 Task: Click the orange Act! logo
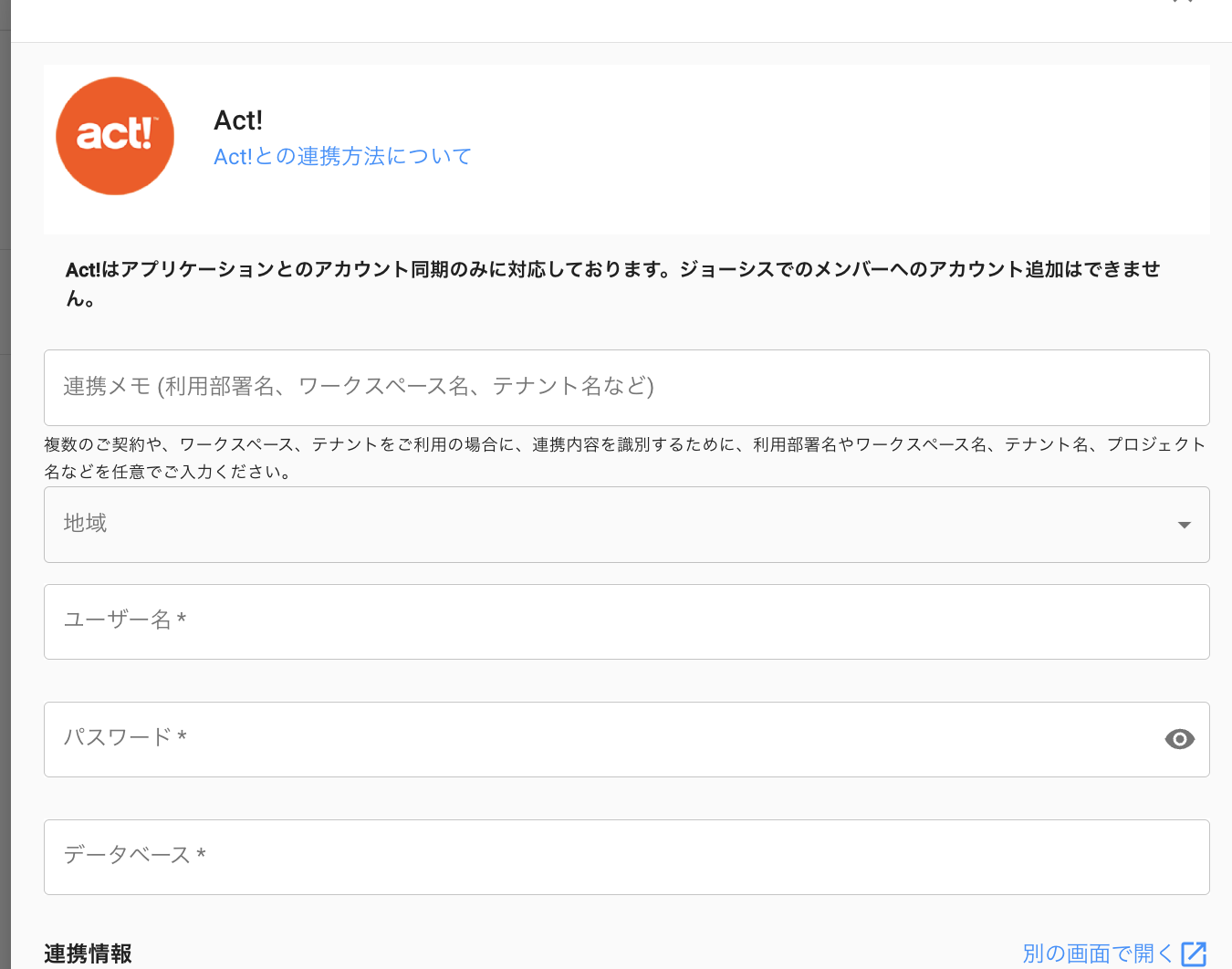[x=115, y=136]
